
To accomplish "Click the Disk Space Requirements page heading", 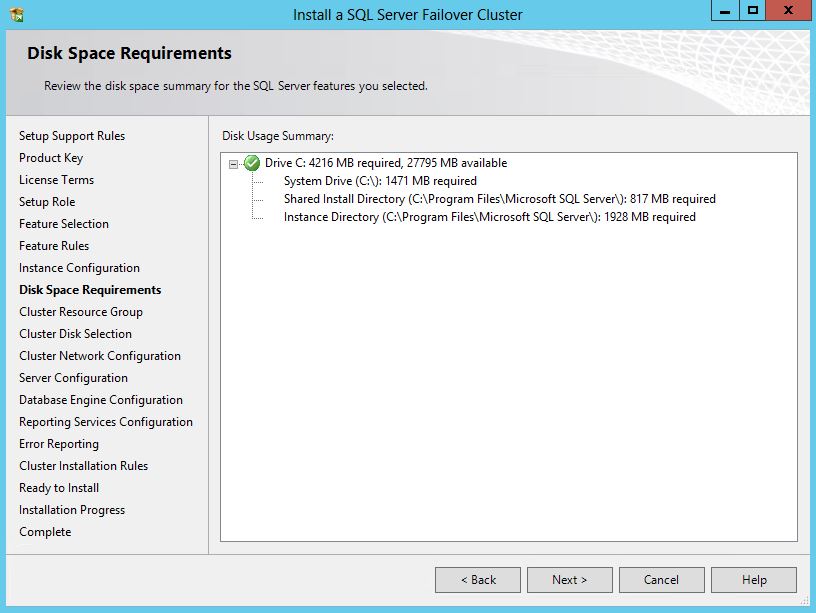I will (130, 53).
